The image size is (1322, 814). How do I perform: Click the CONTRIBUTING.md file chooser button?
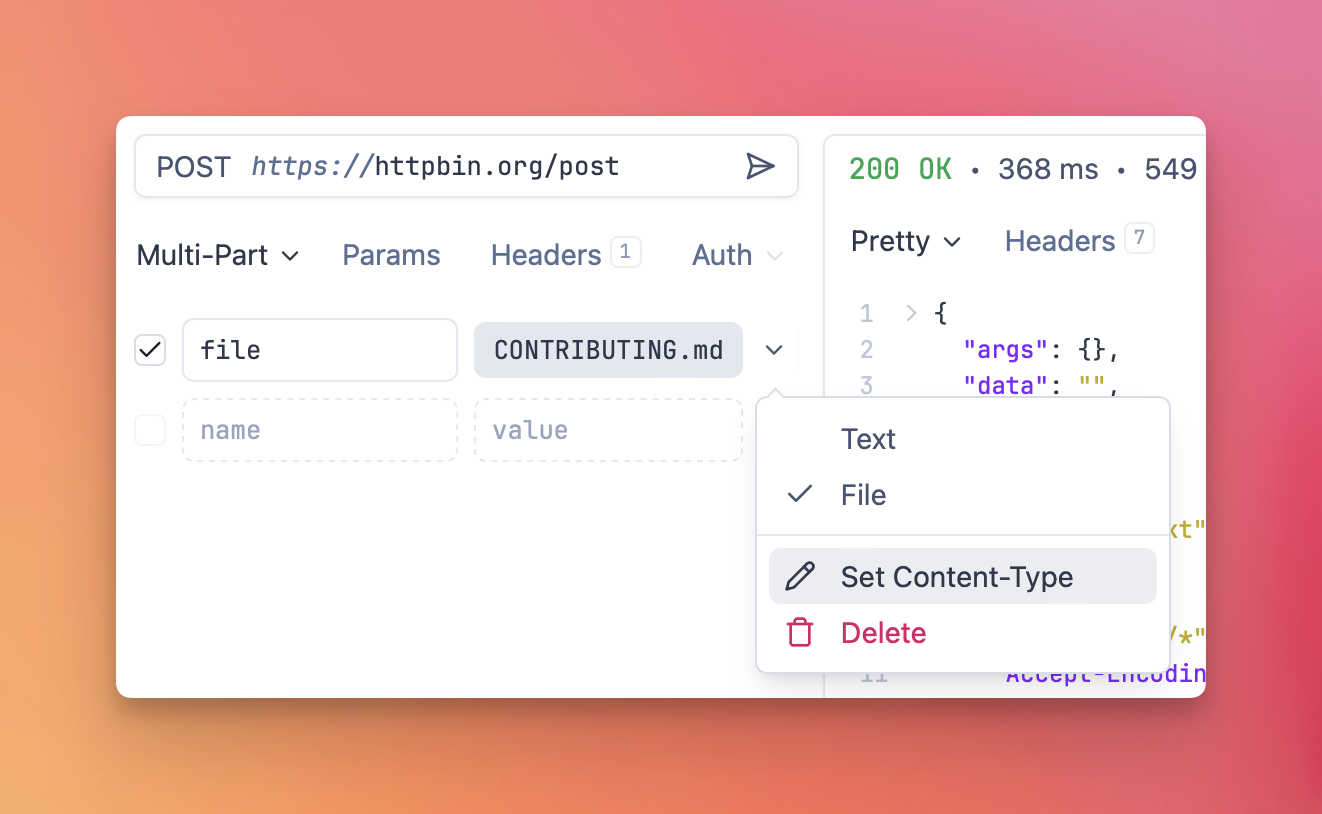pyautogui.click(x=608, y=350)
